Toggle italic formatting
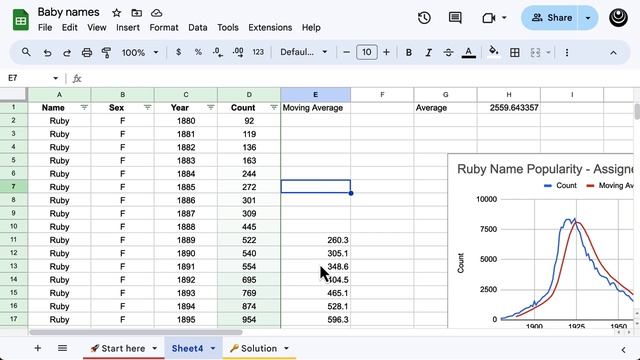The width and height of the screenshot is (640, 360). [x=429, y=53]
